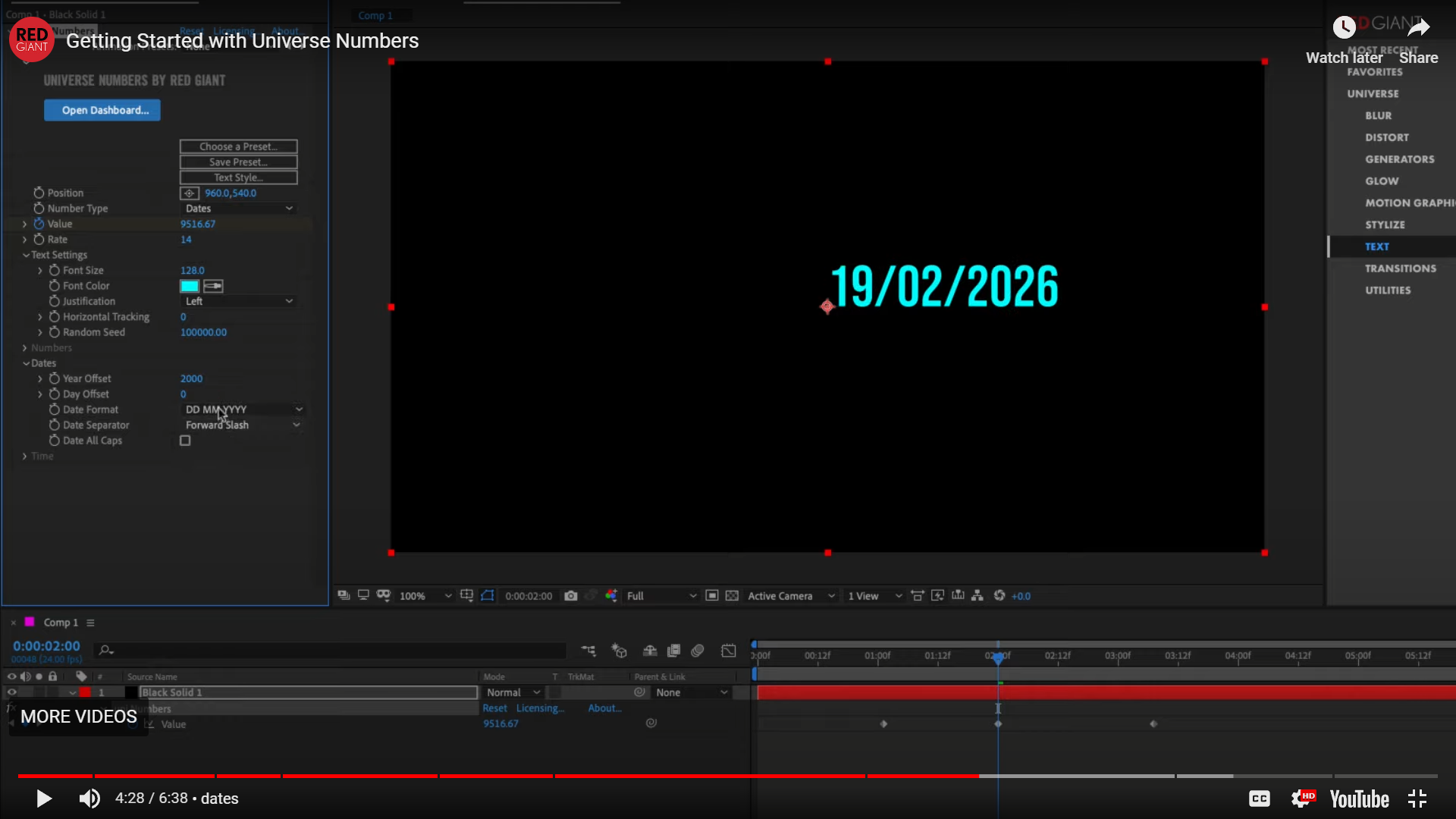1456x819 pixels.
Task: Click the frame blending icon in timeline
Action: tap(673, 651)
